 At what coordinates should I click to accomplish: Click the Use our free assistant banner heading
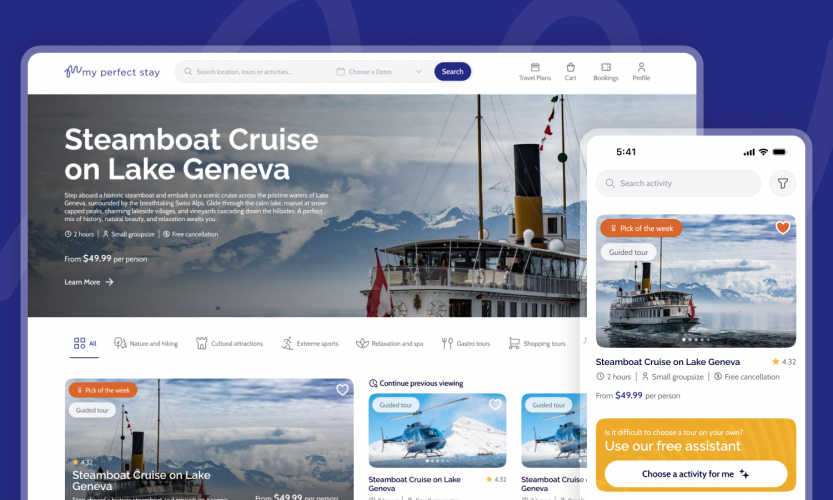[673, 446]
